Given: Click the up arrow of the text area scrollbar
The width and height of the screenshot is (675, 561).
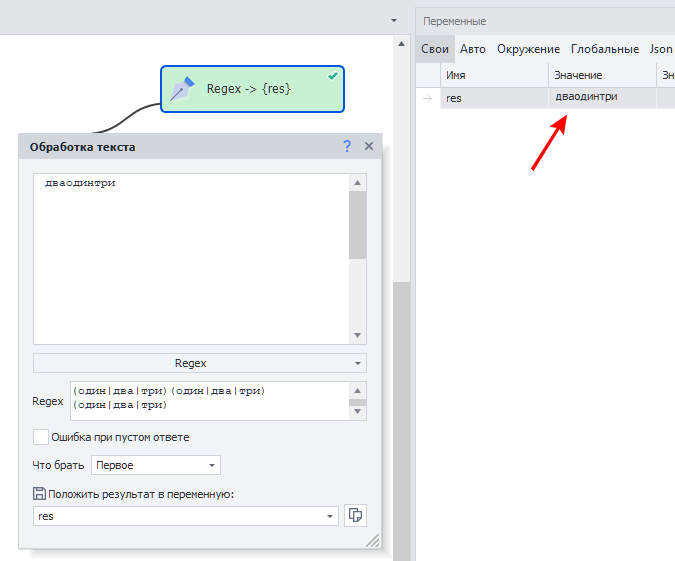Looking at the screenshot, I should pos(357,183).
